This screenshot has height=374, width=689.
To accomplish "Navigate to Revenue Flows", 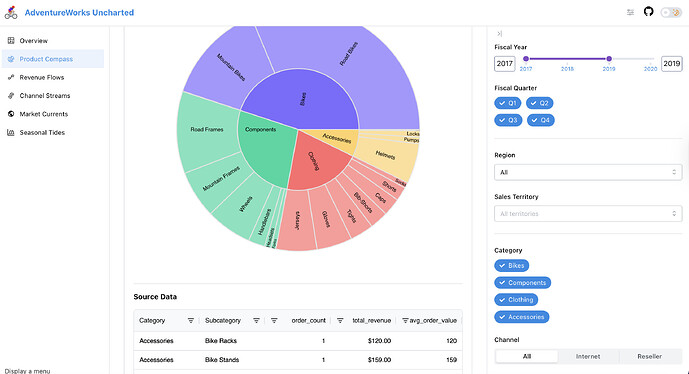I will click(x=53, y=77).
